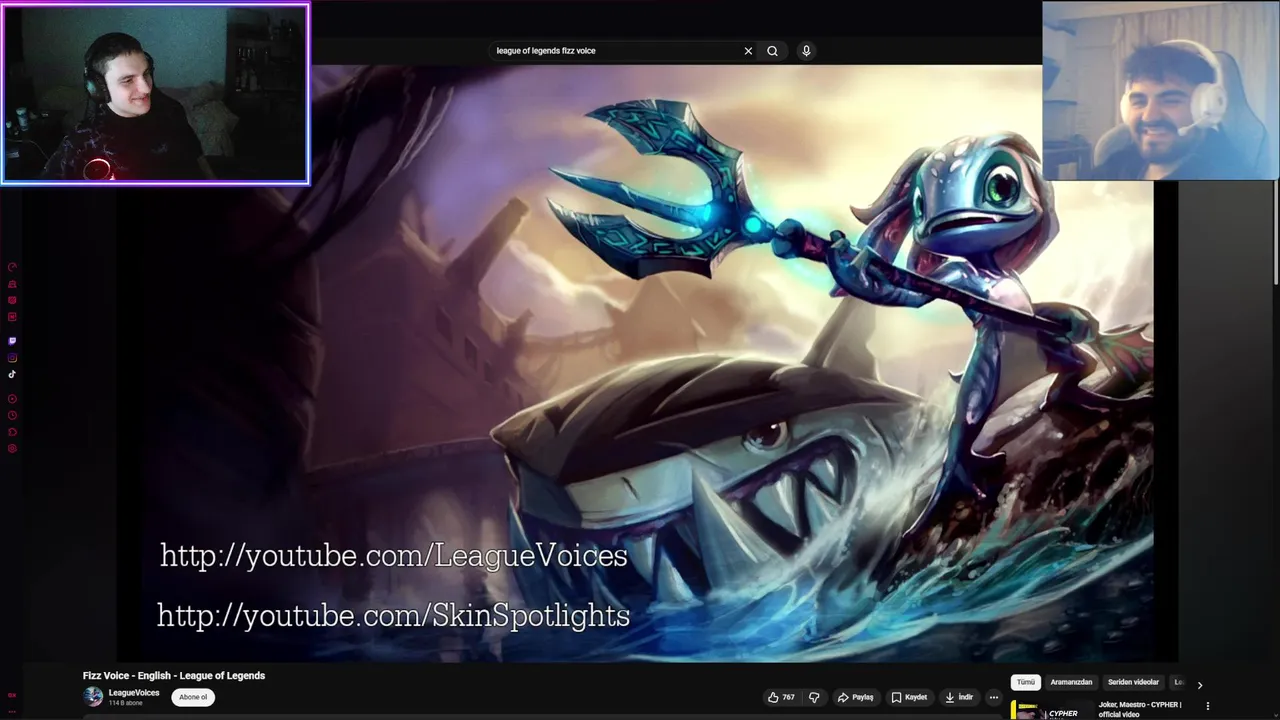Click into the 'league of legends fizz voice' search field
This screenshot has height=720, width=1280.
coord(615,51)
